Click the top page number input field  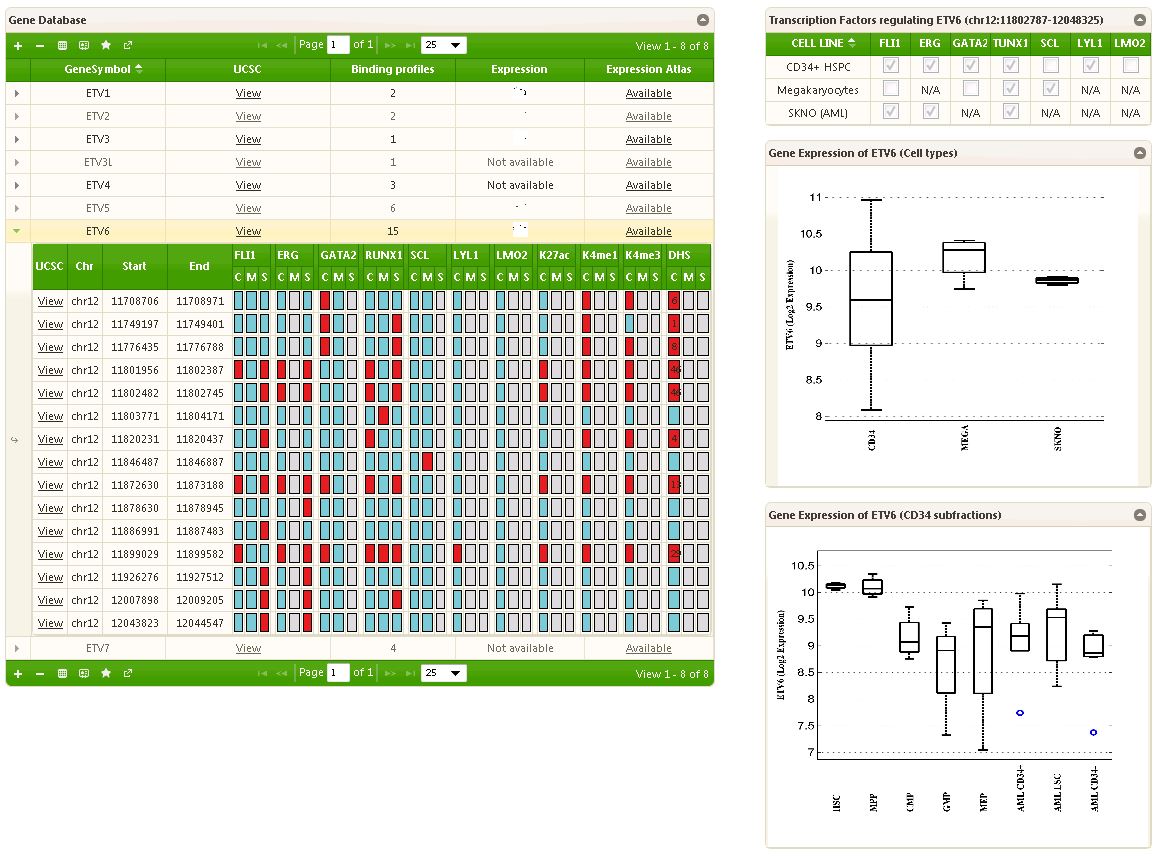[338, 45]
